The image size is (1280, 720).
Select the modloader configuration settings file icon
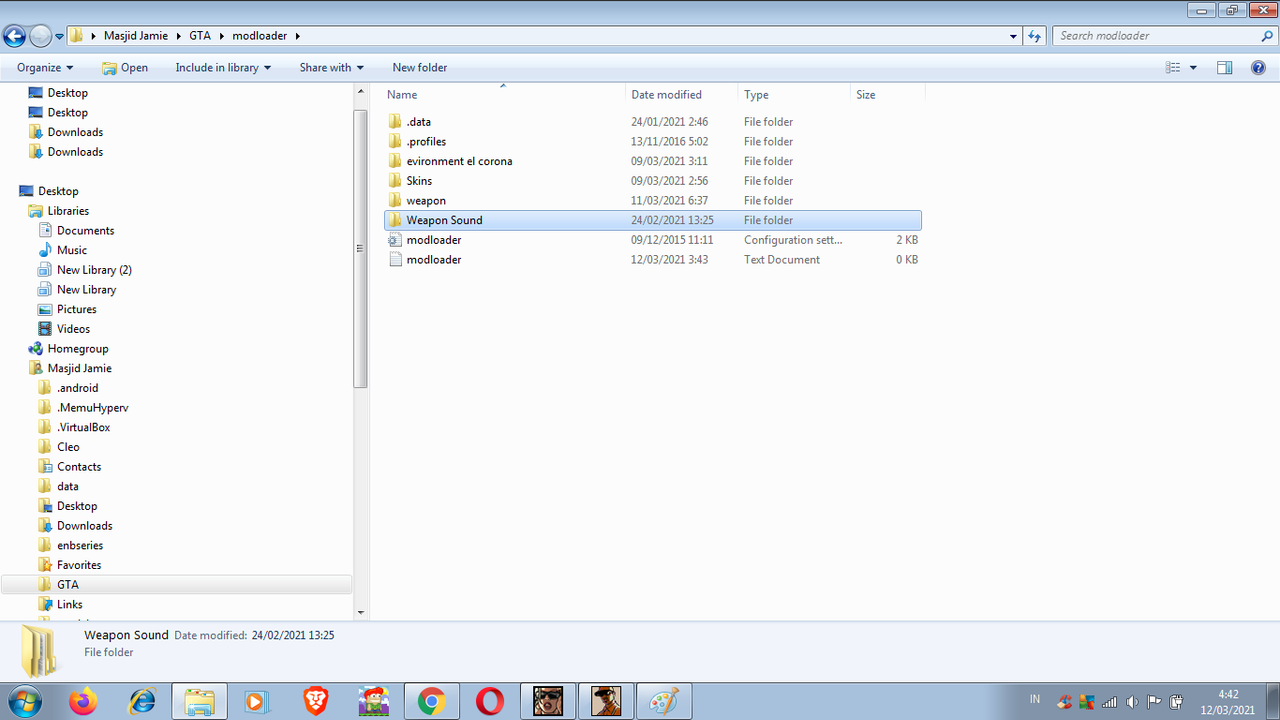tap(394, 240)
